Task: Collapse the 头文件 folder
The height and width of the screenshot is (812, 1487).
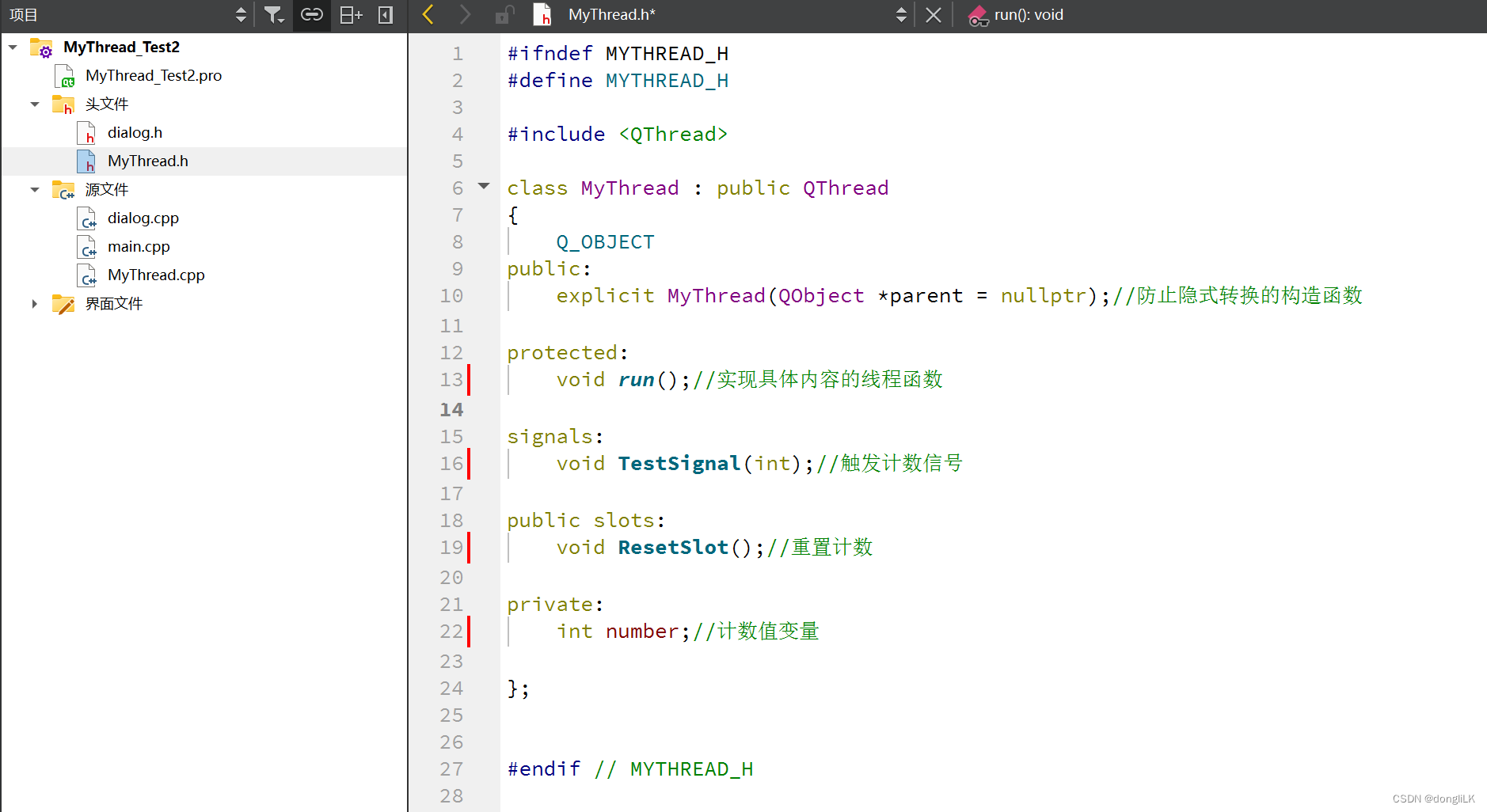Action: tap(35, 104)
